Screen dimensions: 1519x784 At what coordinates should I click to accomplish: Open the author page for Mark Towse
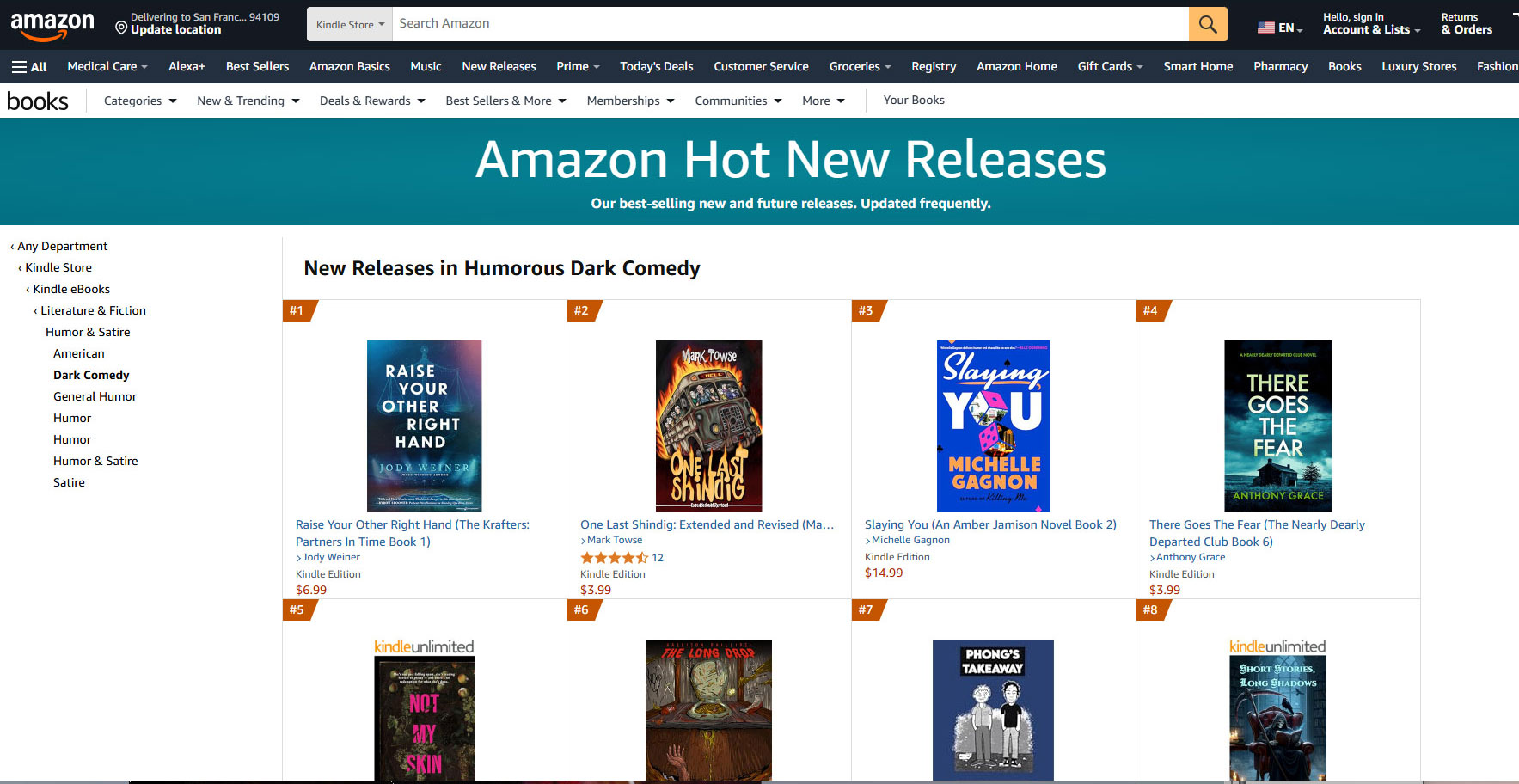tap(616, 540)
